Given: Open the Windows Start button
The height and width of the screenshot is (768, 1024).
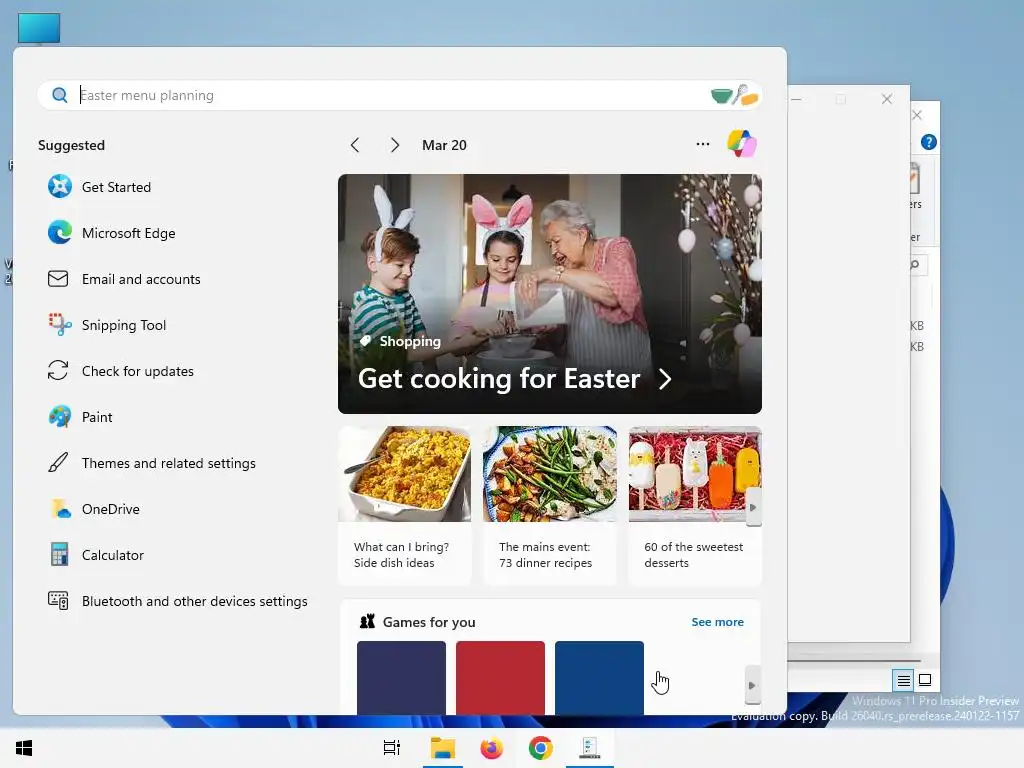Looking at the screenshot, I should 24,748.
